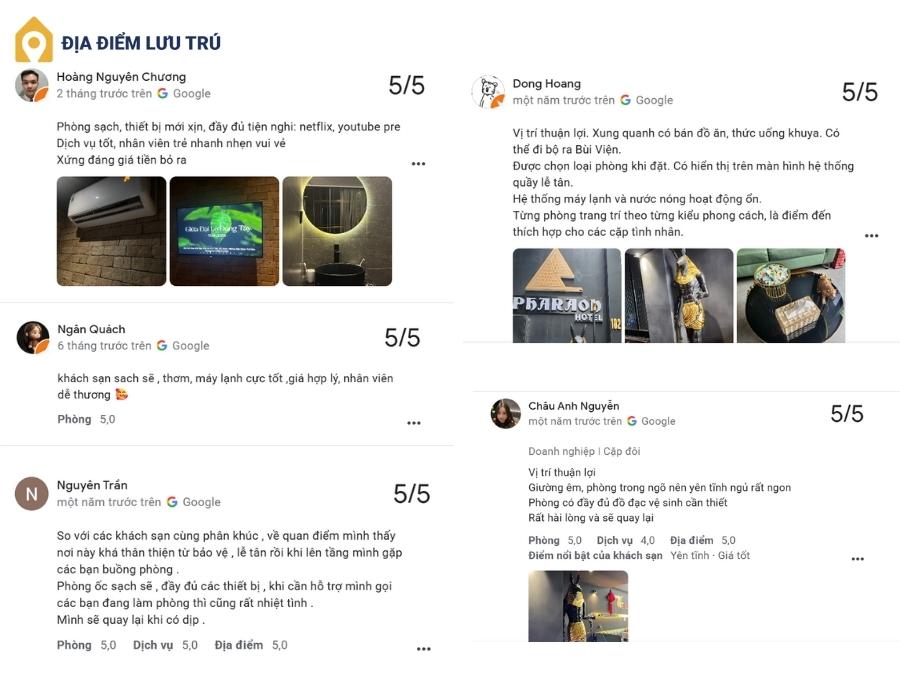Open the green sofa table photo
This screenshot has height=675, width=900.
point(791,296)
